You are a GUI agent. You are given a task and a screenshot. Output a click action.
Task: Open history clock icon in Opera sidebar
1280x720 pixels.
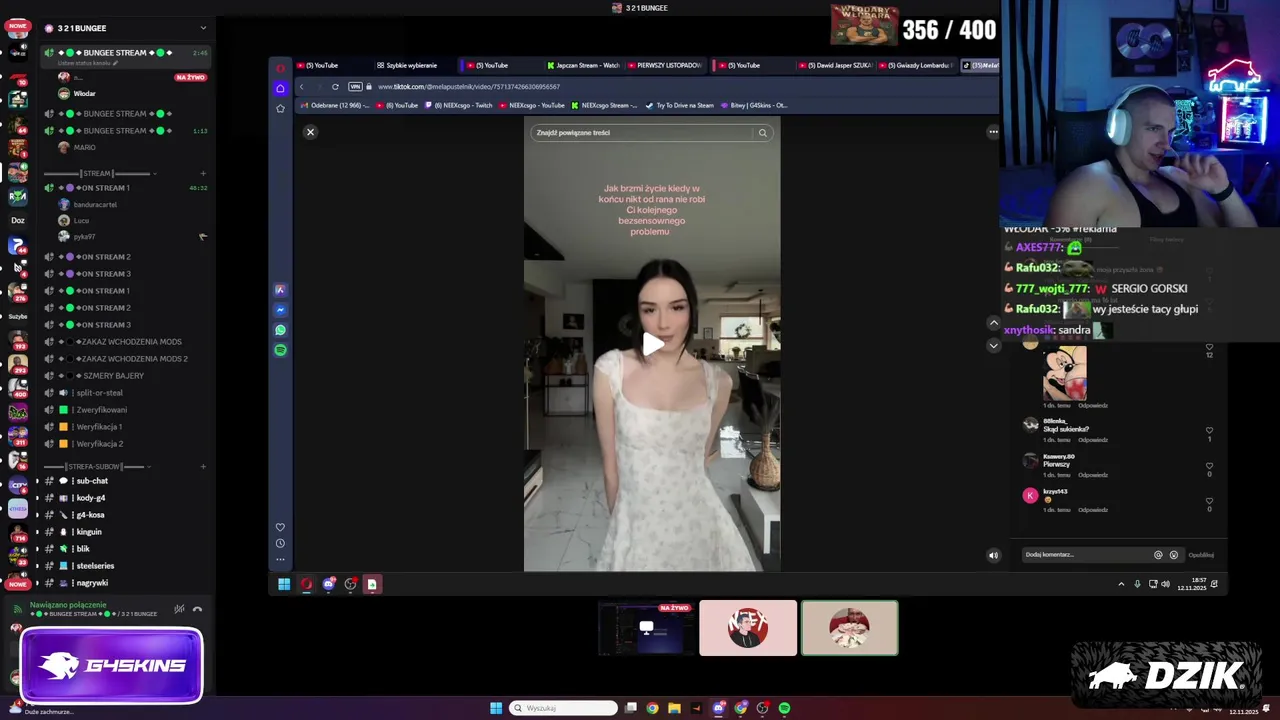280,543
